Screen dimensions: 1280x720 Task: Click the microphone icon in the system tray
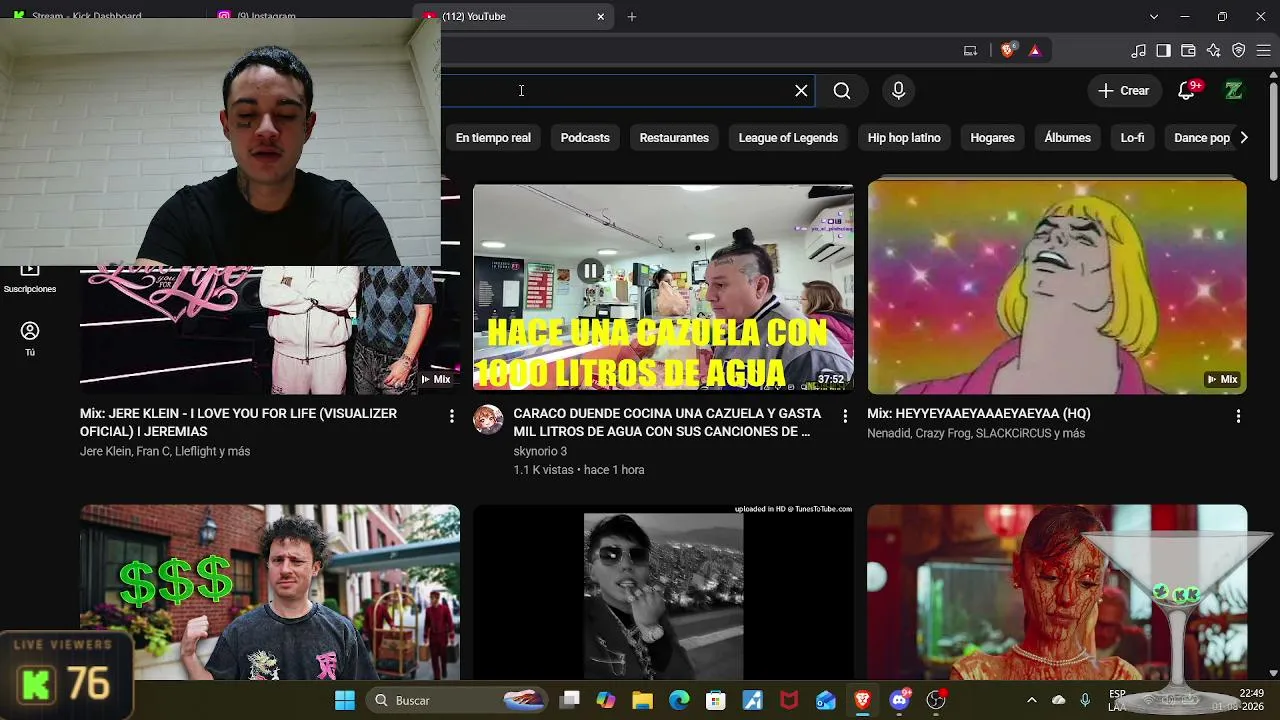click(x=1085, y=700)
